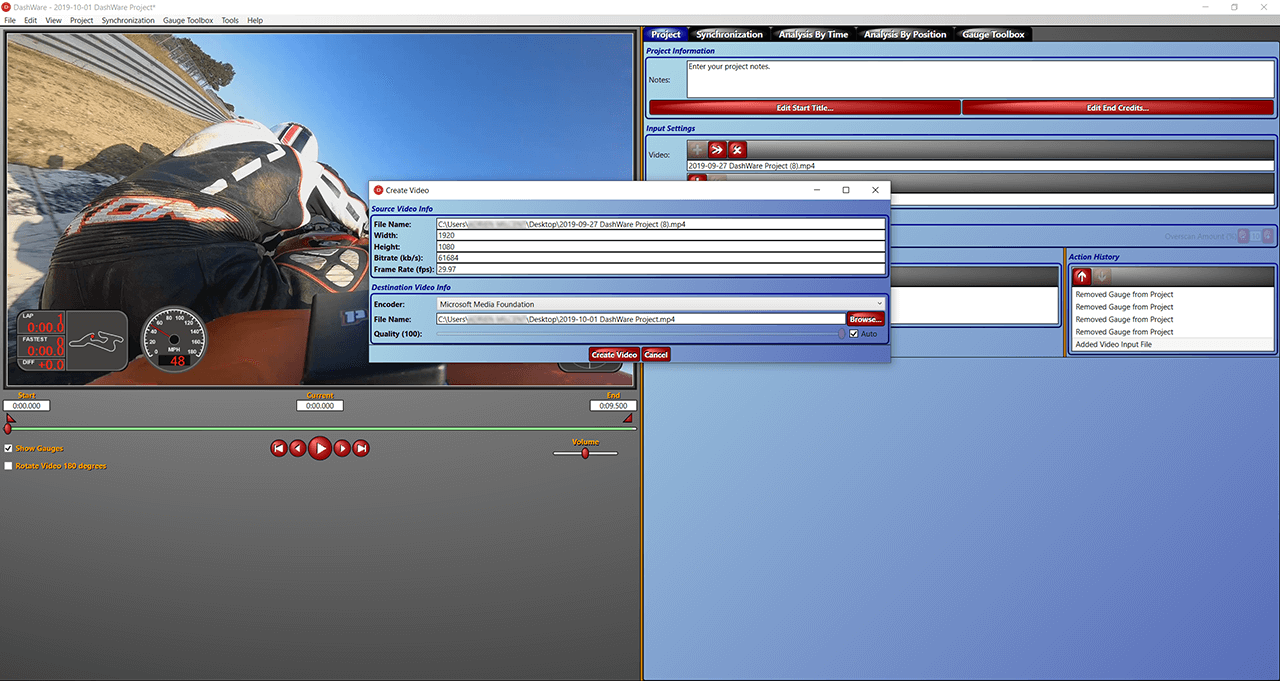The image size is (1280, 681).
Task: Click the red double-arrow icon beside Video
Action: (717, 149)
